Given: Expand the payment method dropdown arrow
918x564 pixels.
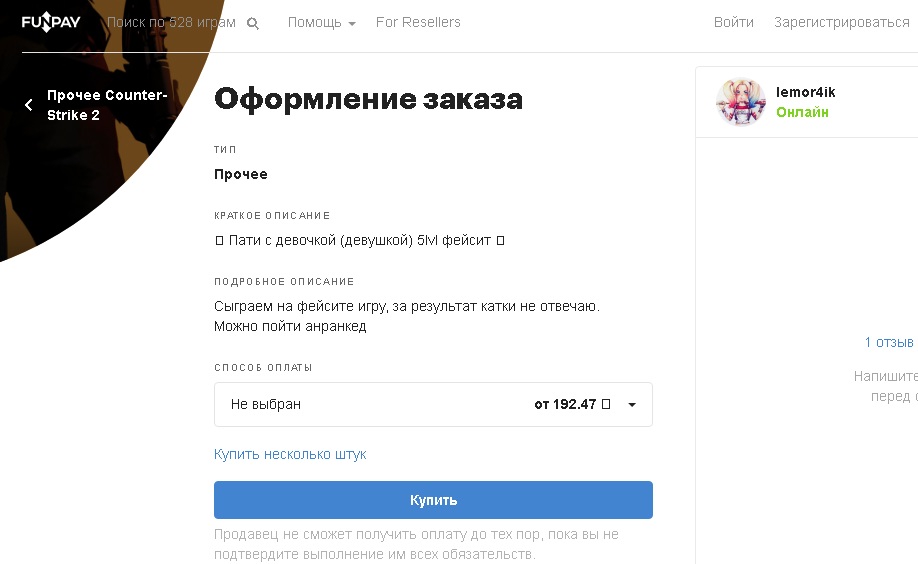Looking at the screenshot, I should pyautogui.click(x=632, y=405).
